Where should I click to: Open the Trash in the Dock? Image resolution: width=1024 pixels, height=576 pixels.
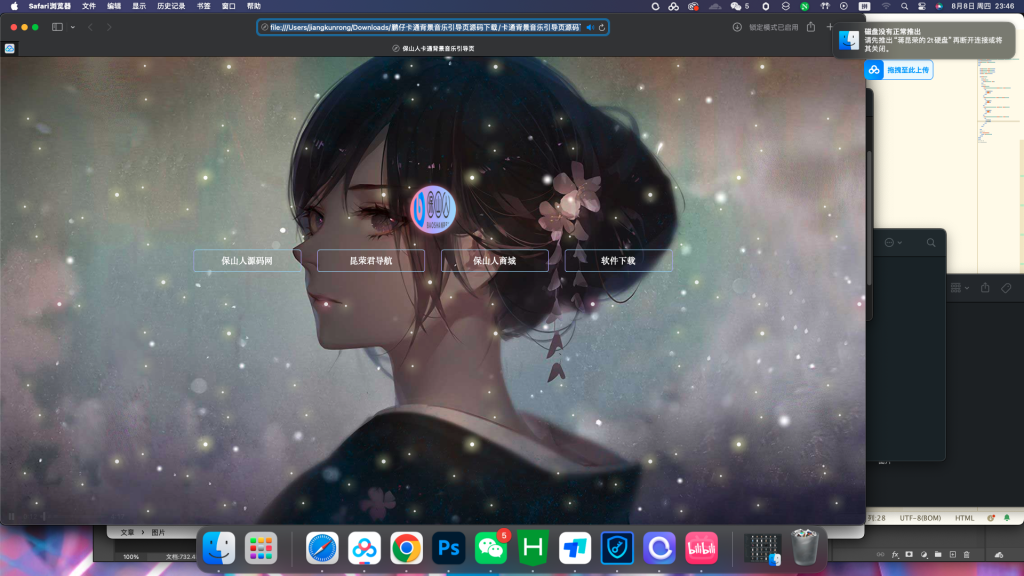coord(805,547)
